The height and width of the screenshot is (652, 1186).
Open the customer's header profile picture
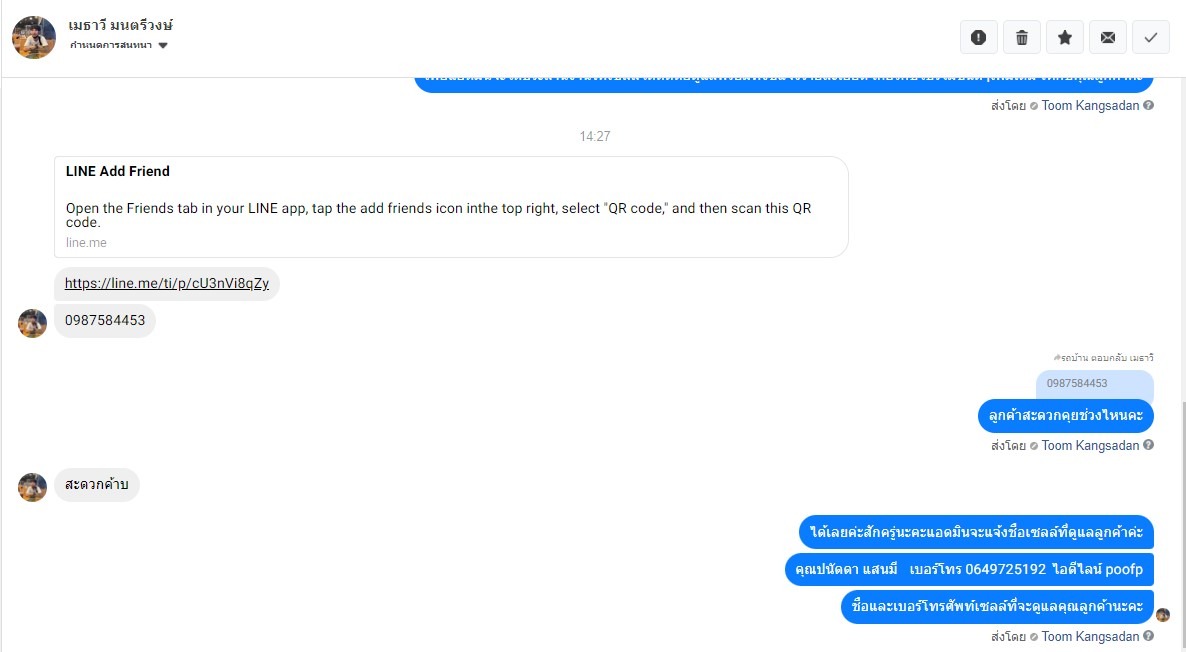pyautogui.click(x=34, y=37)
